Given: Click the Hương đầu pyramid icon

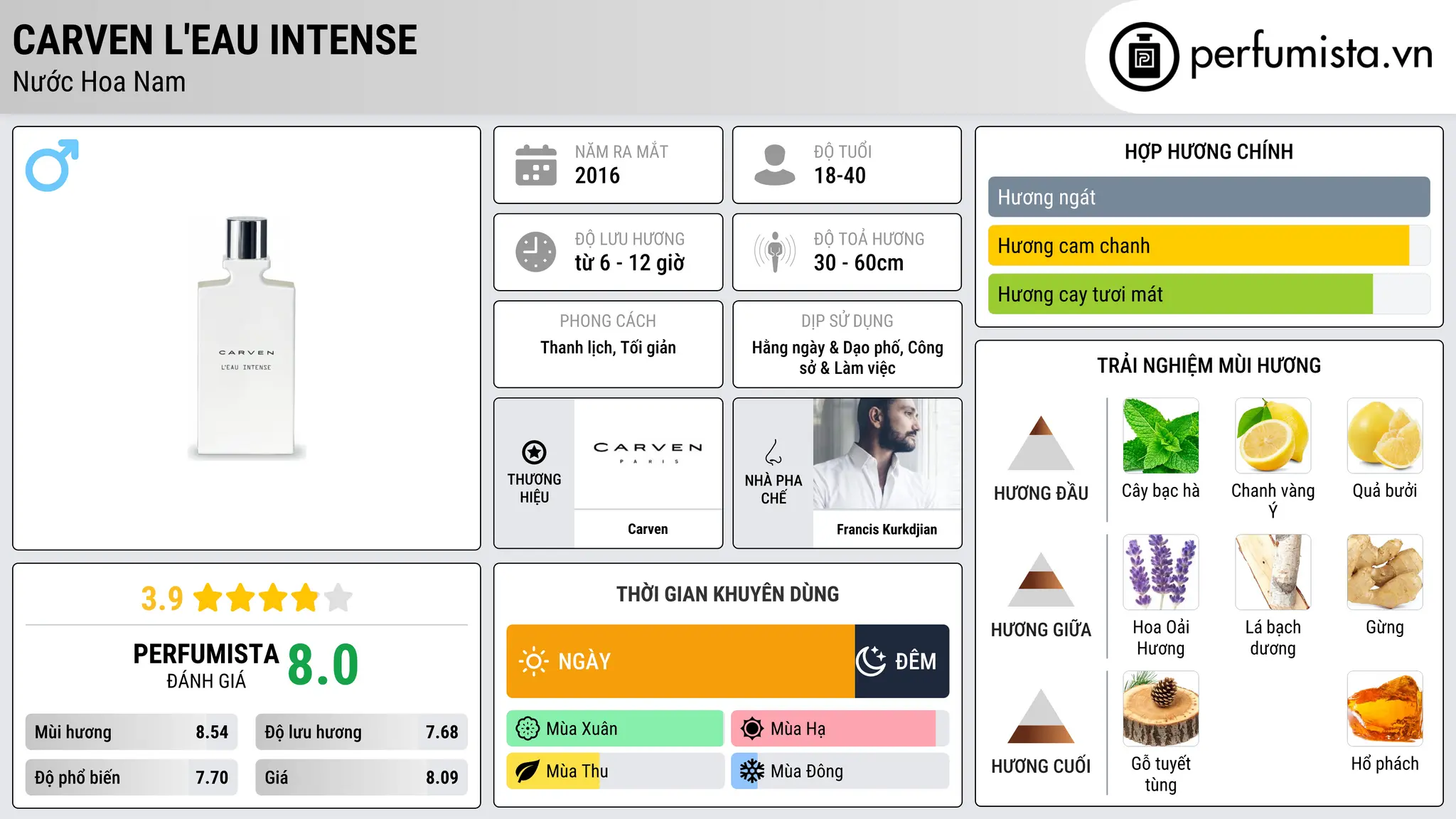Looking at the screenshot, I should click(x=1042, y=443).
